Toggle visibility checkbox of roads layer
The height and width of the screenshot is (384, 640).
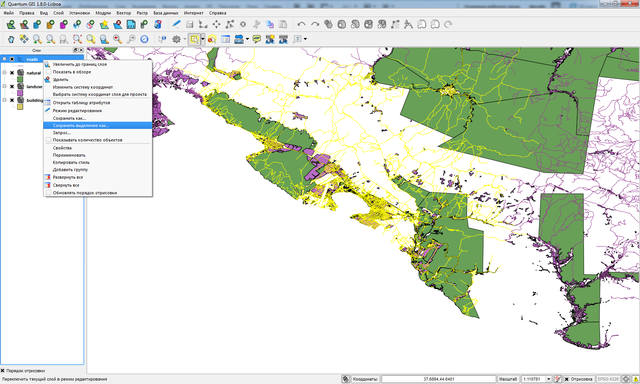12,59
